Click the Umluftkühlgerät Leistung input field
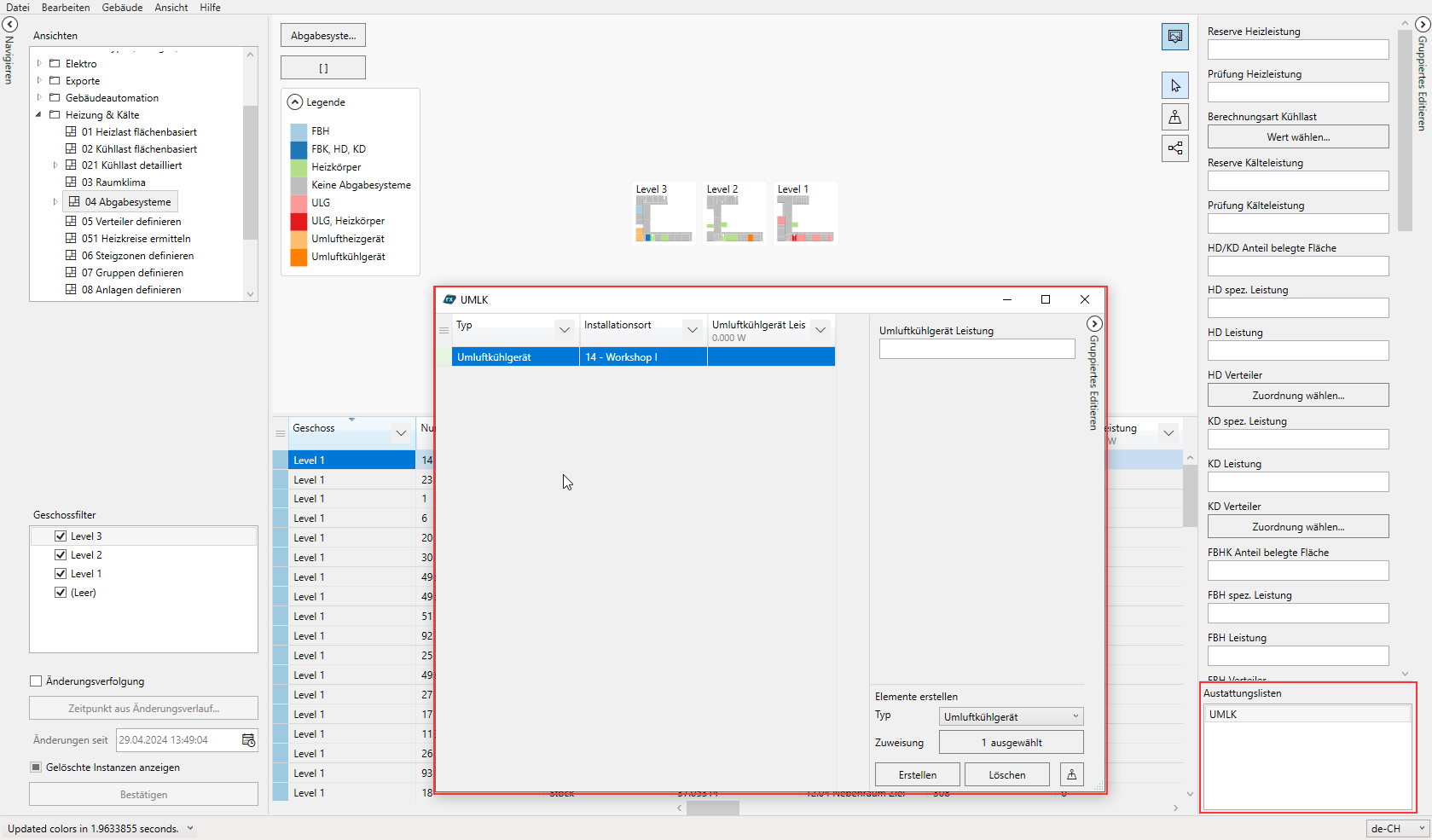1432x840 pixels. 977,349
